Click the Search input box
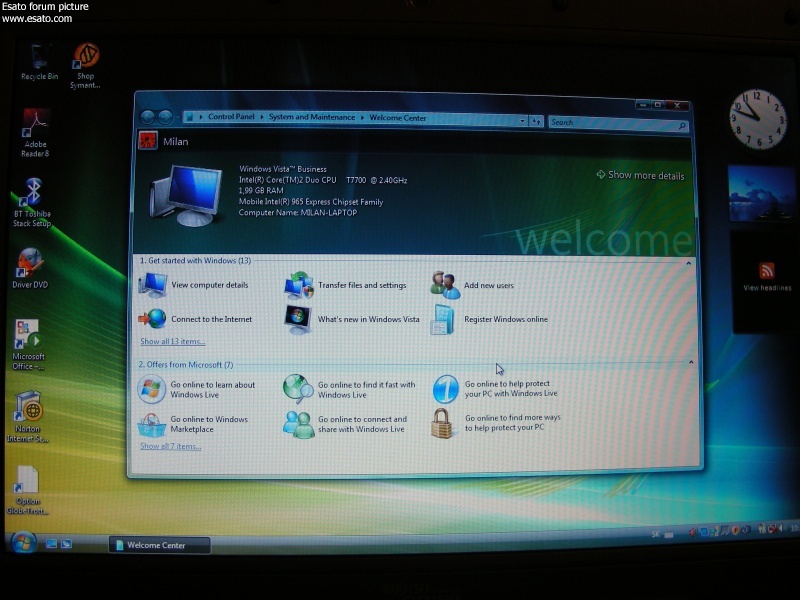The width and height of the screenshot is (800, 600). pyautogui.click(x=612, y=122)
